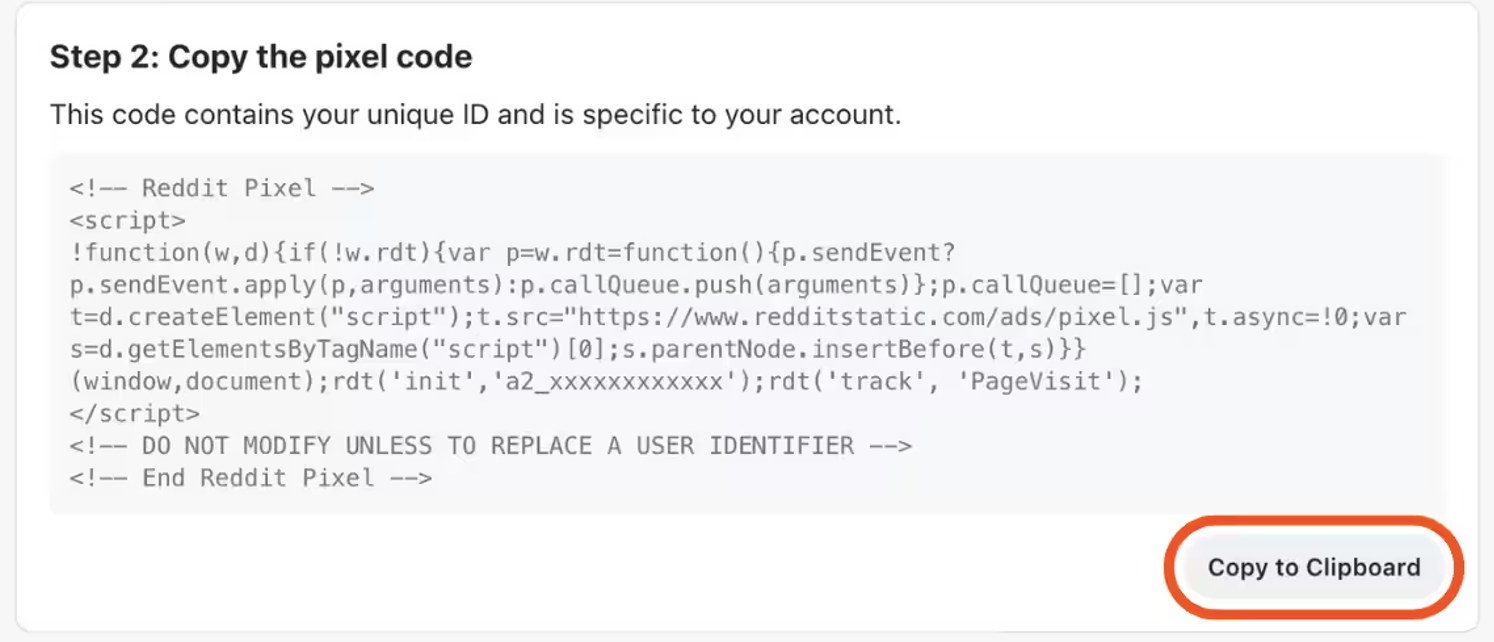This screenshot has height=642, width=1494.
Task: Click the 'End Reddit Pixel' comment line
Action: [250, 478]
